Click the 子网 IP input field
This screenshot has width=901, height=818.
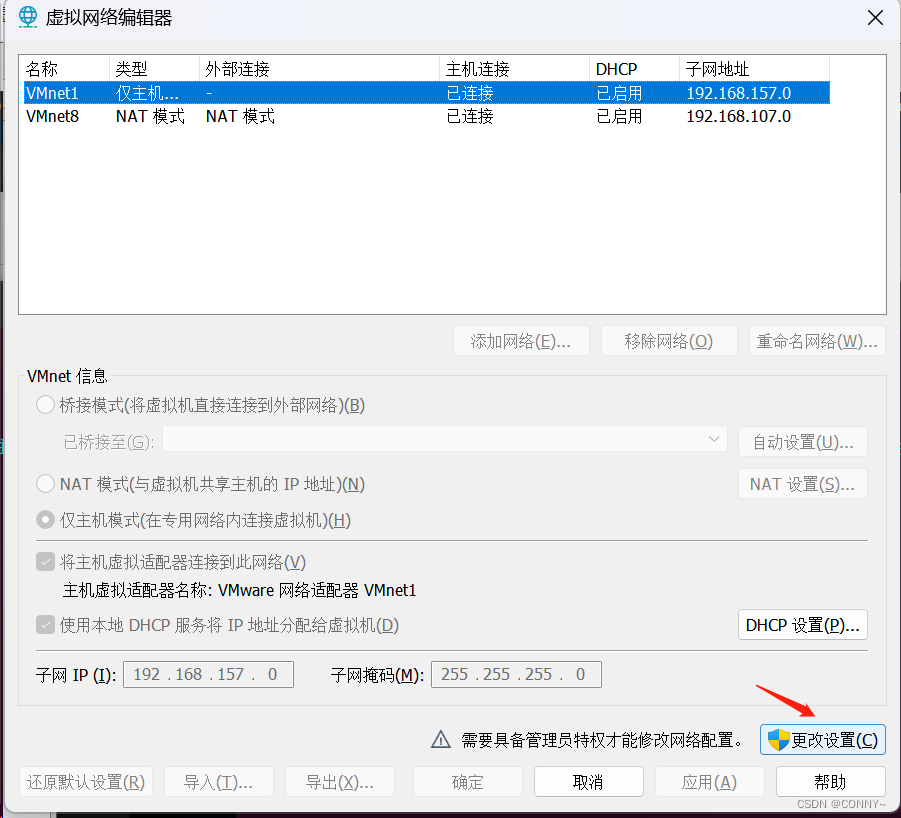tap(208, 674)
